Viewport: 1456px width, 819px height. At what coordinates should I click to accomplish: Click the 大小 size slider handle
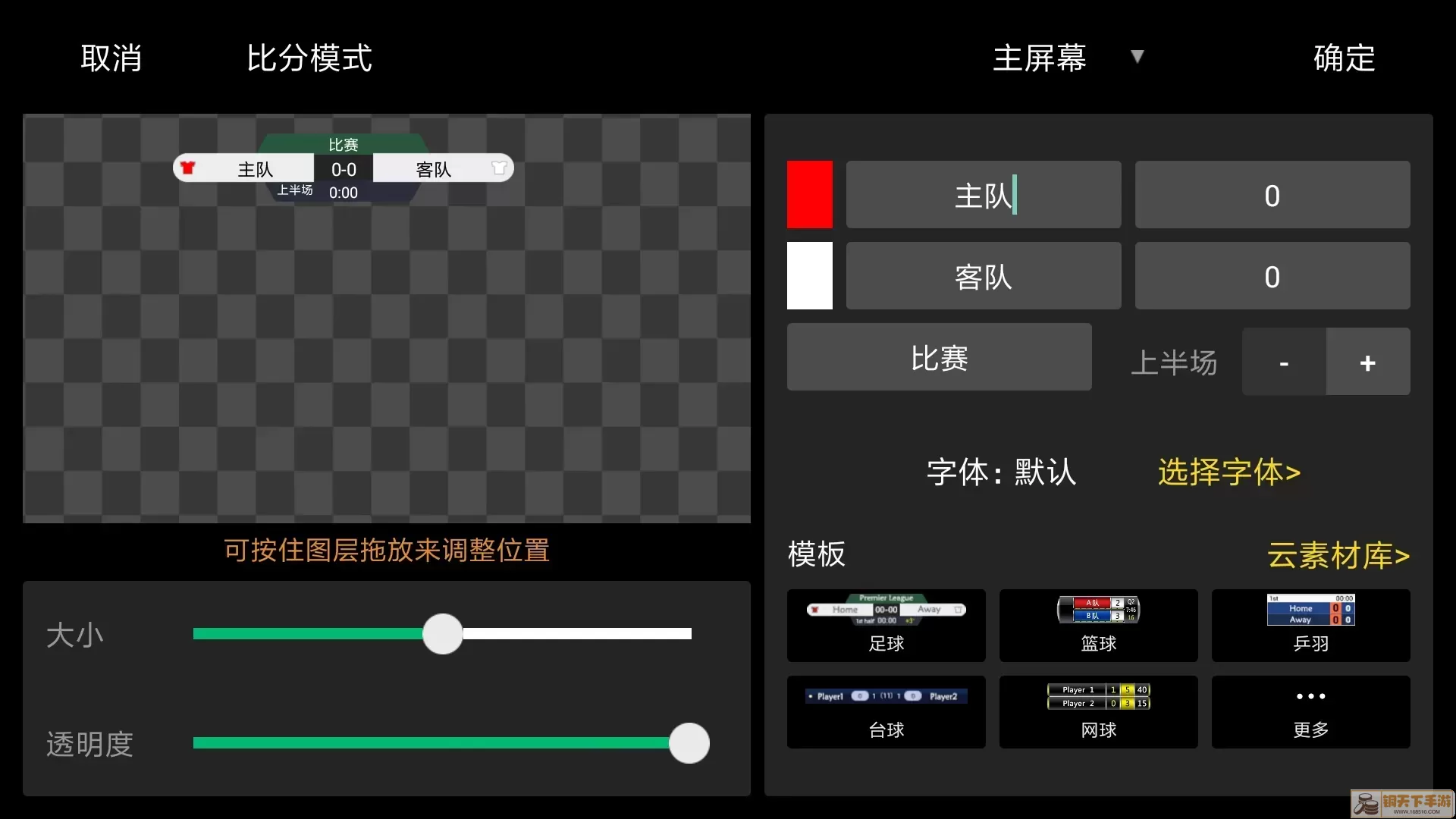pos(443,634)
